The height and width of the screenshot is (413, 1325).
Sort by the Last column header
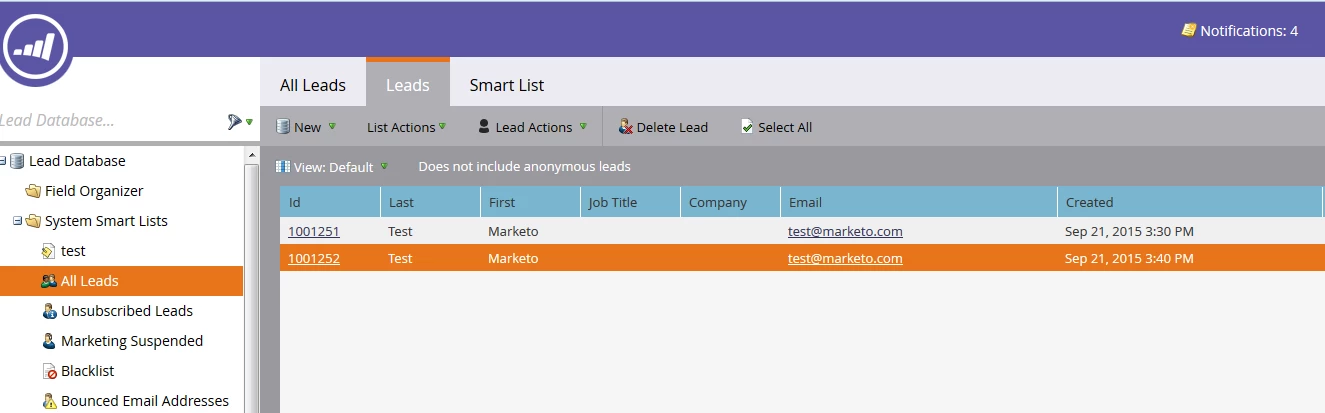pos(430,202)
